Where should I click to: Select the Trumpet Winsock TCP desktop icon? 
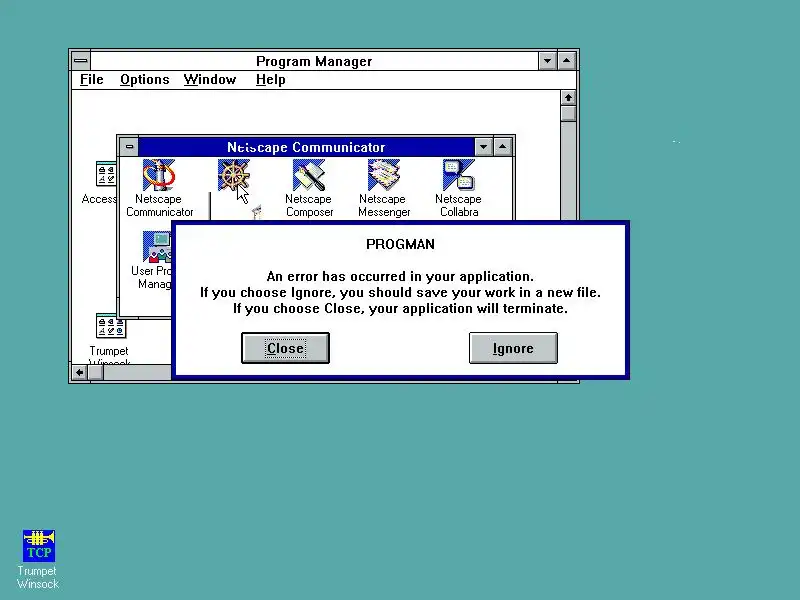pyautogui.click(x=38, y=545)
